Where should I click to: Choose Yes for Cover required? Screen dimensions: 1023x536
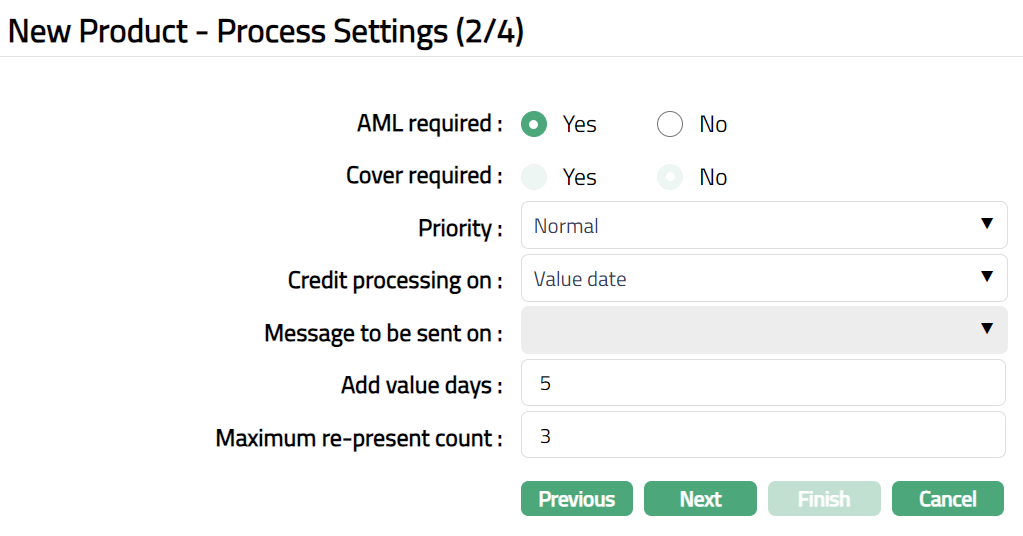535,177
